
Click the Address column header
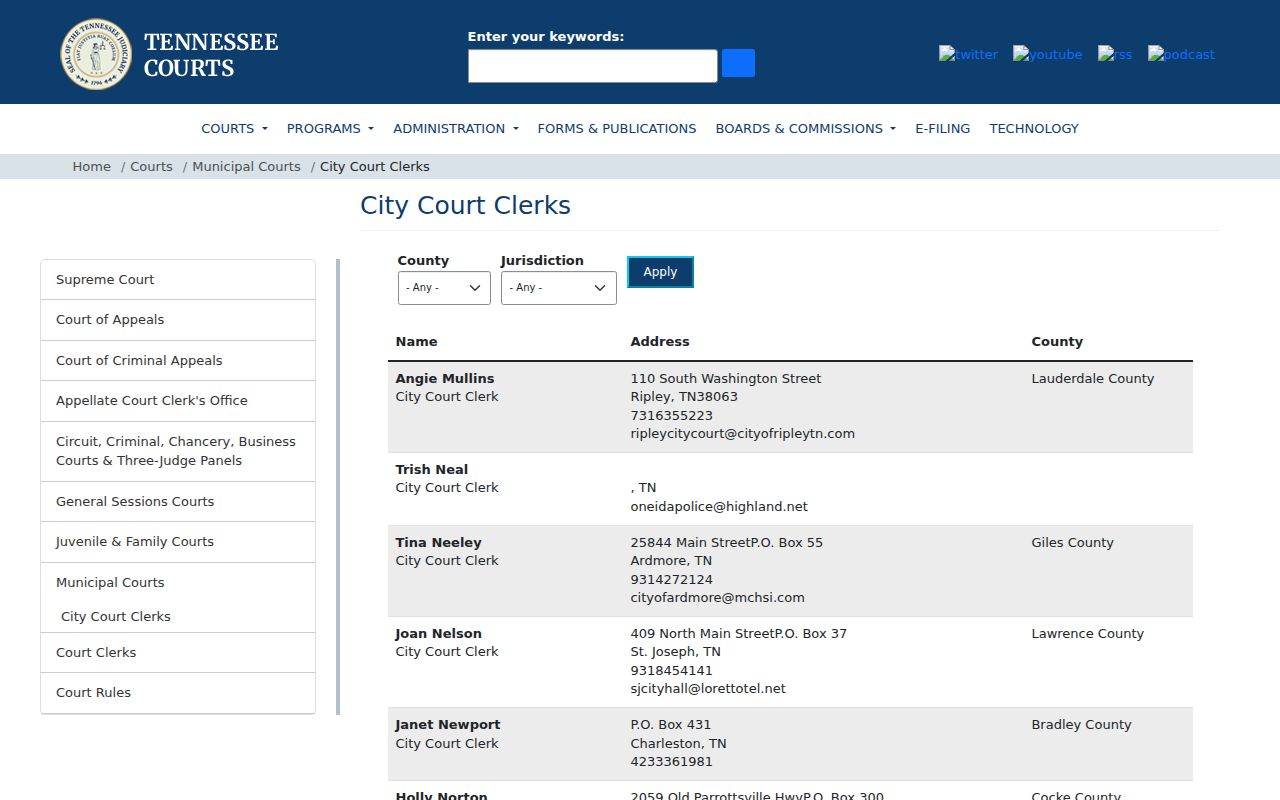[660, 342]
